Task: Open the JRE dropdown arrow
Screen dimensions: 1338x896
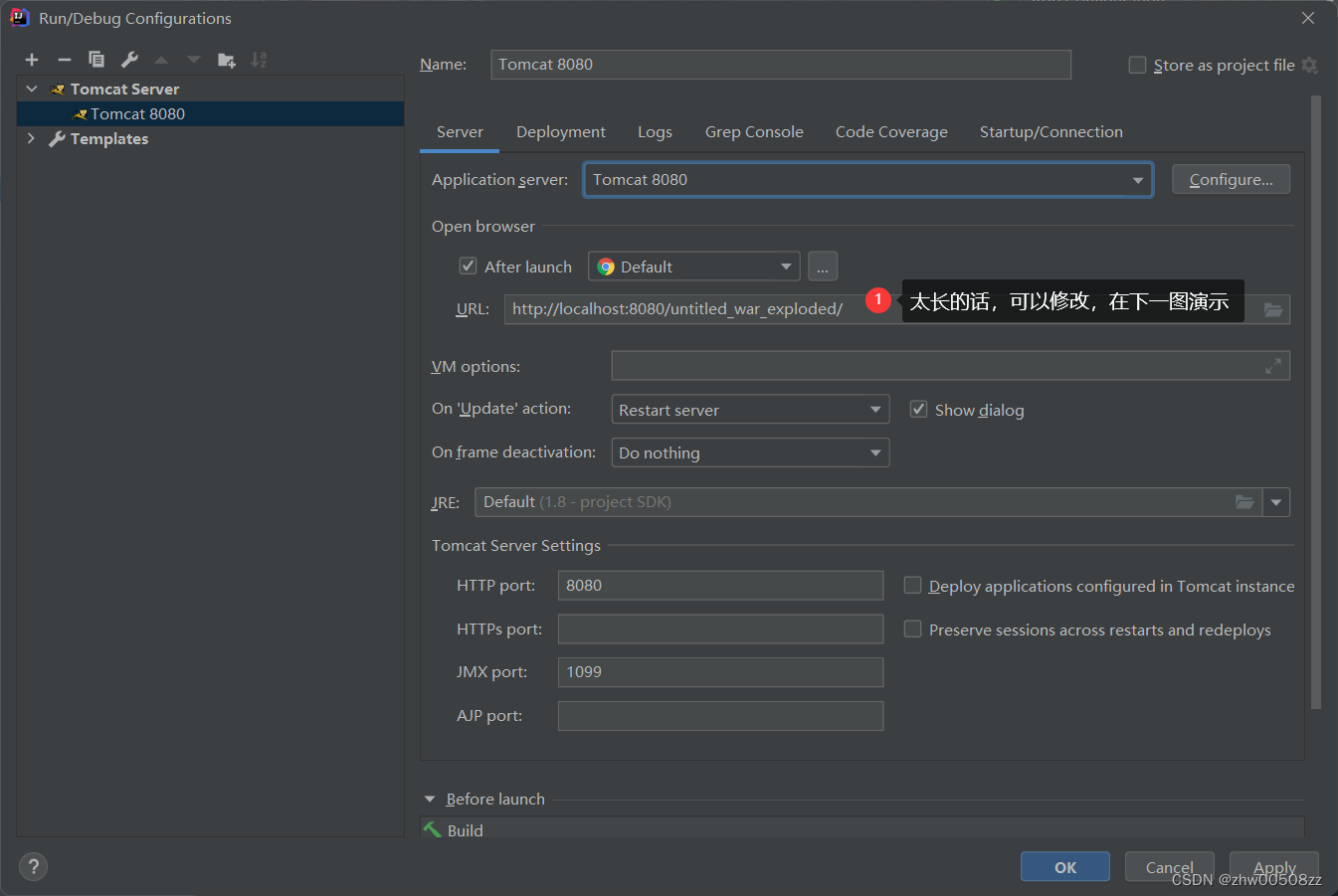Action: 1276,502
